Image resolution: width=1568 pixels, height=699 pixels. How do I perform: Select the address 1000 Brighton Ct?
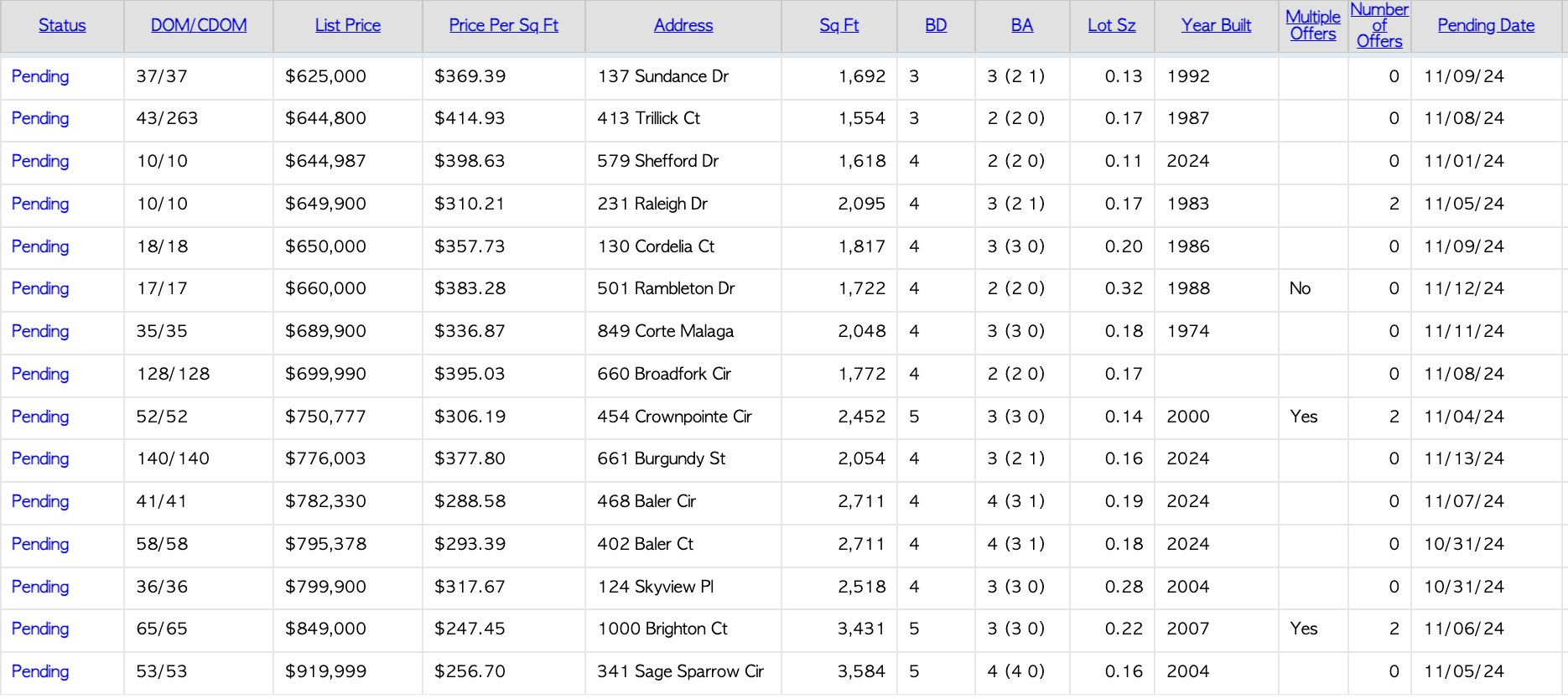coord(662,629)
